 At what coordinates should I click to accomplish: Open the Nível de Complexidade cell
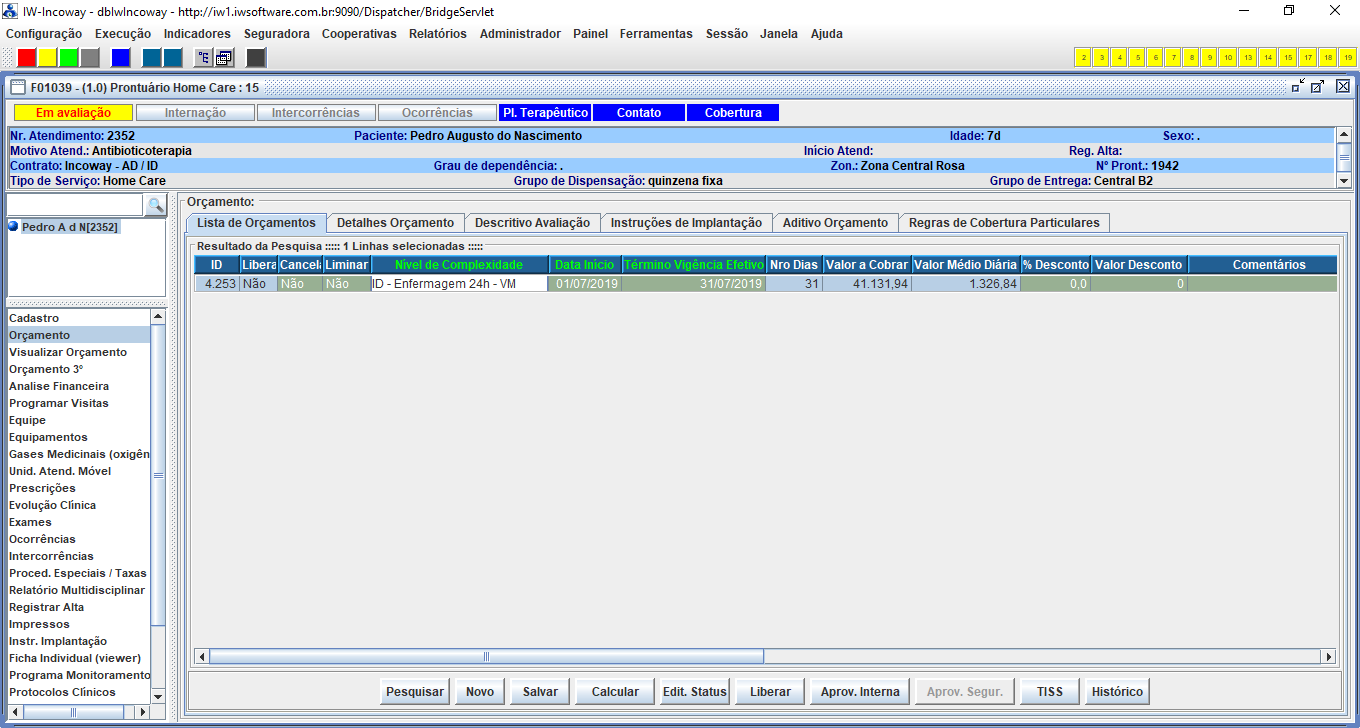459,284
